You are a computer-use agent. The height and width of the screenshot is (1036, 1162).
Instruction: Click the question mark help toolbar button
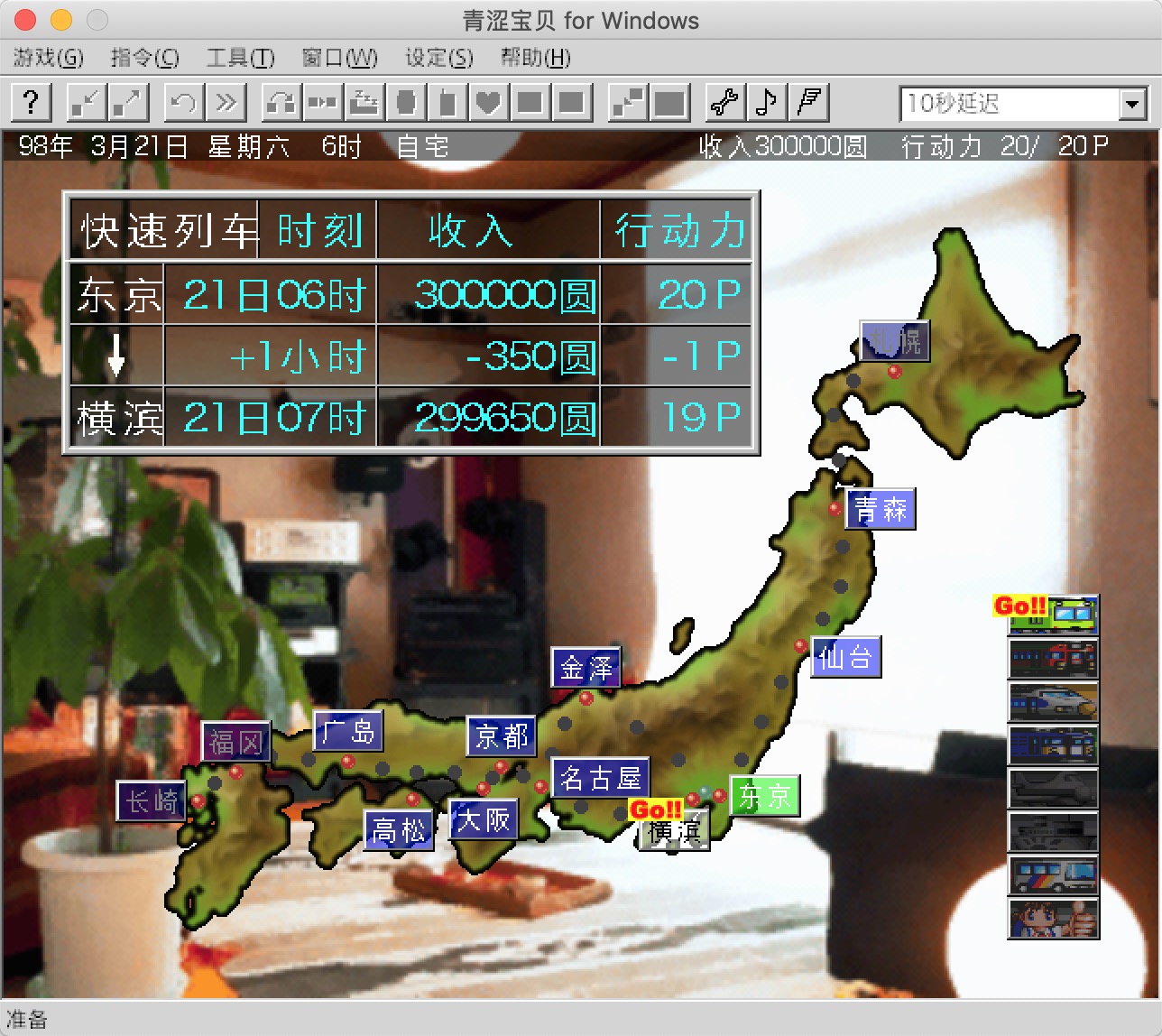[31, 102]
